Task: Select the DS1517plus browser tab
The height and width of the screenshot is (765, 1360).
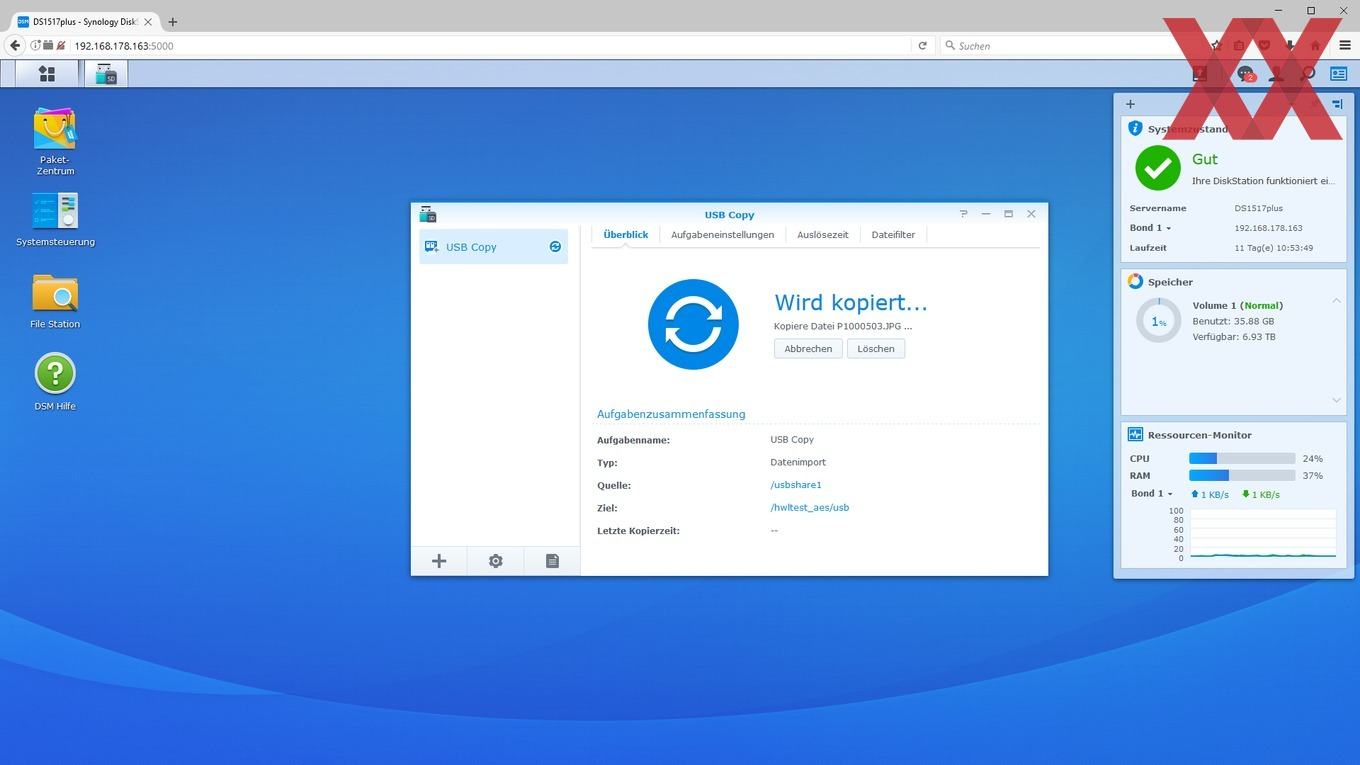Action: click(x=84, y=21)
